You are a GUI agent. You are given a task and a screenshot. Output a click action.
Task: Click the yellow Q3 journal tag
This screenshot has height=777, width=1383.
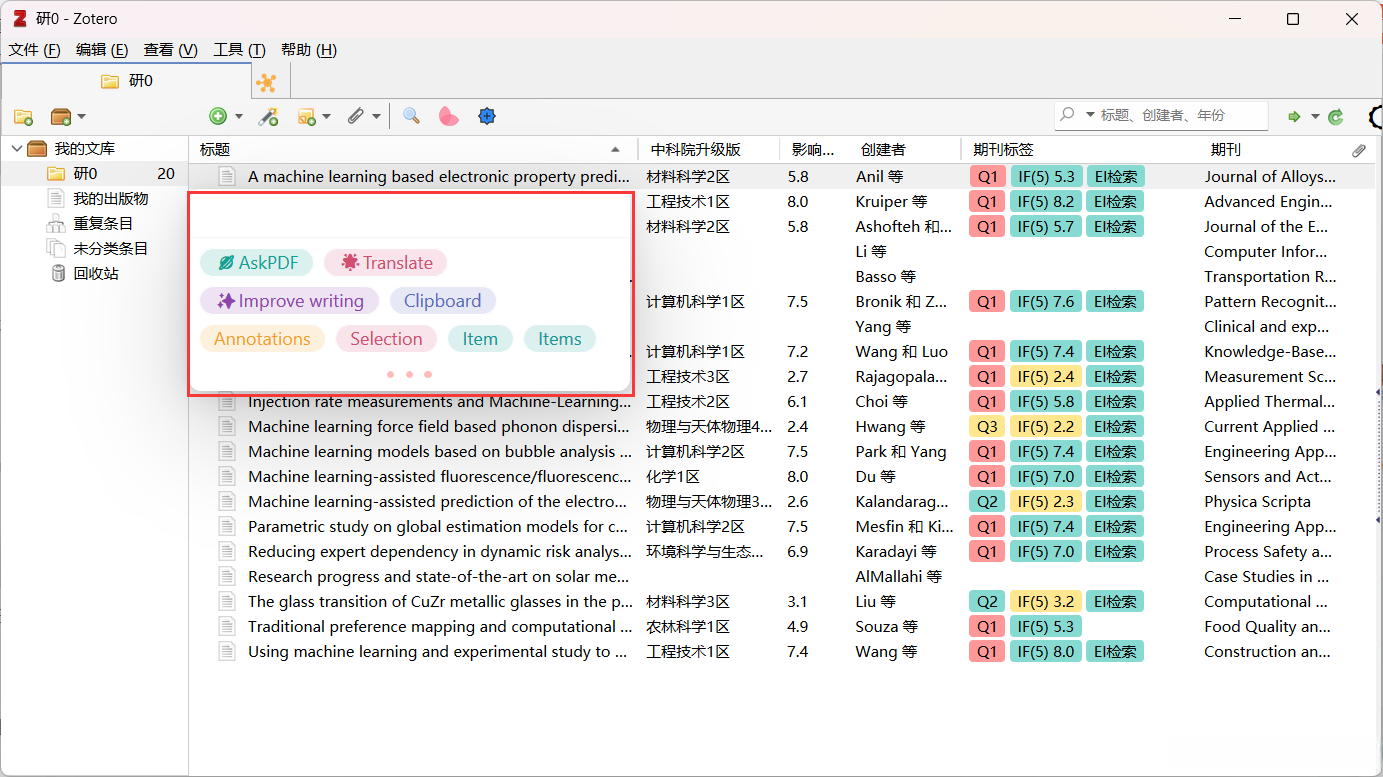coord(986,427)
